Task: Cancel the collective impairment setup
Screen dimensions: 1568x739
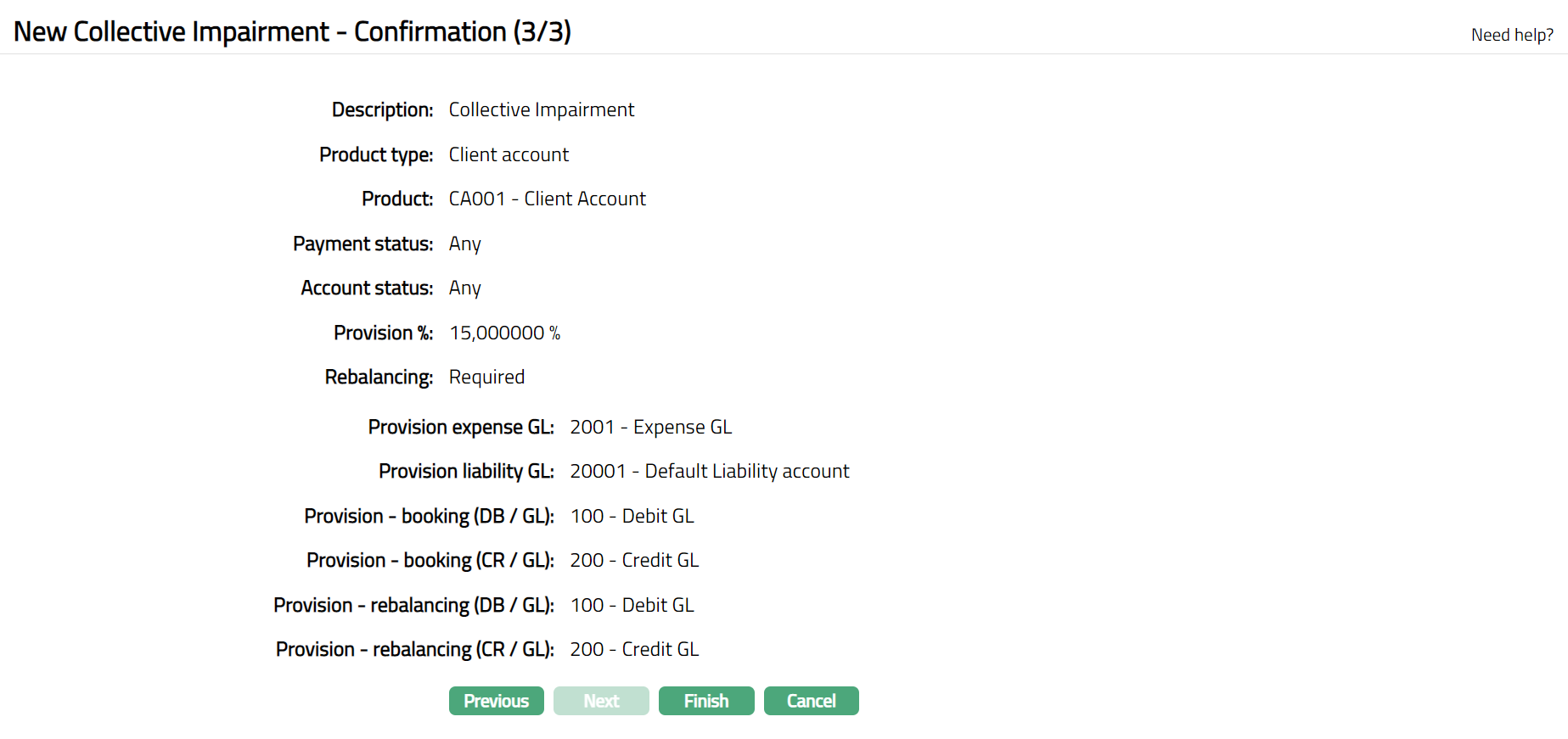Action: click(811, 701)
